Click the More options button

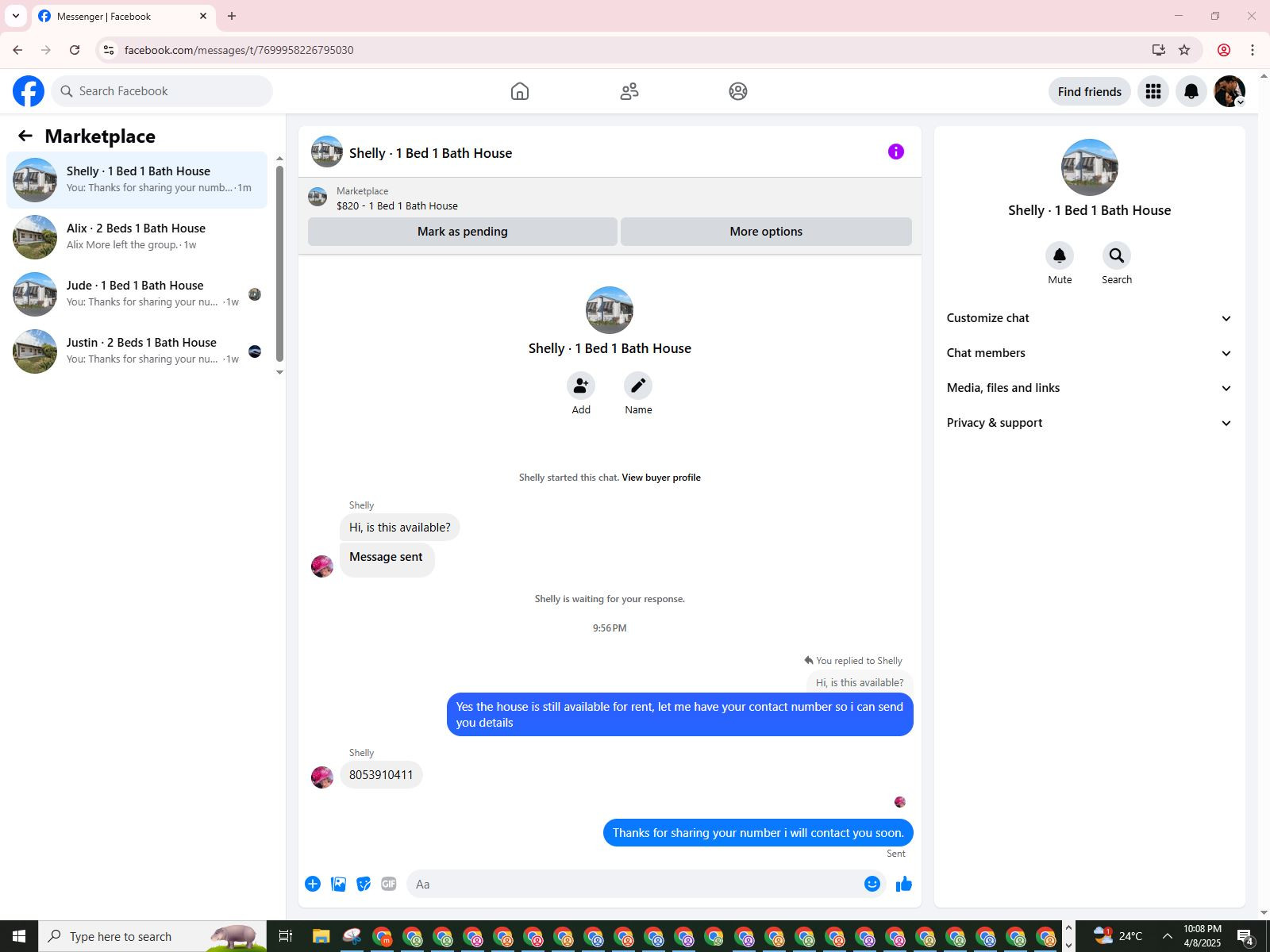[x=766, y=232]
